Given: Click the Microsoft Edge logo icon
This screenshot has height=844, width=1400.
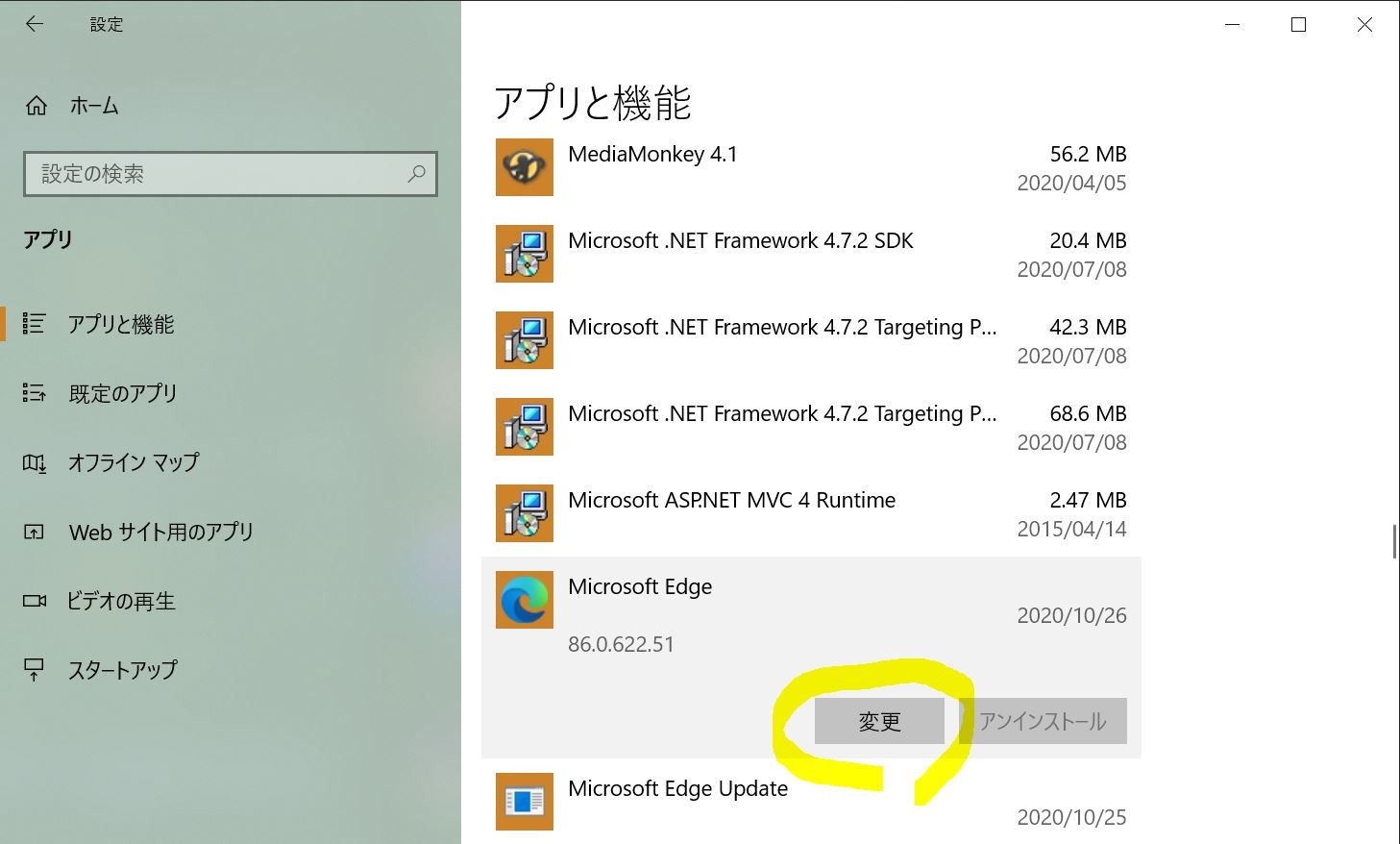Looking at the screenshot, I should click(525, 600).
